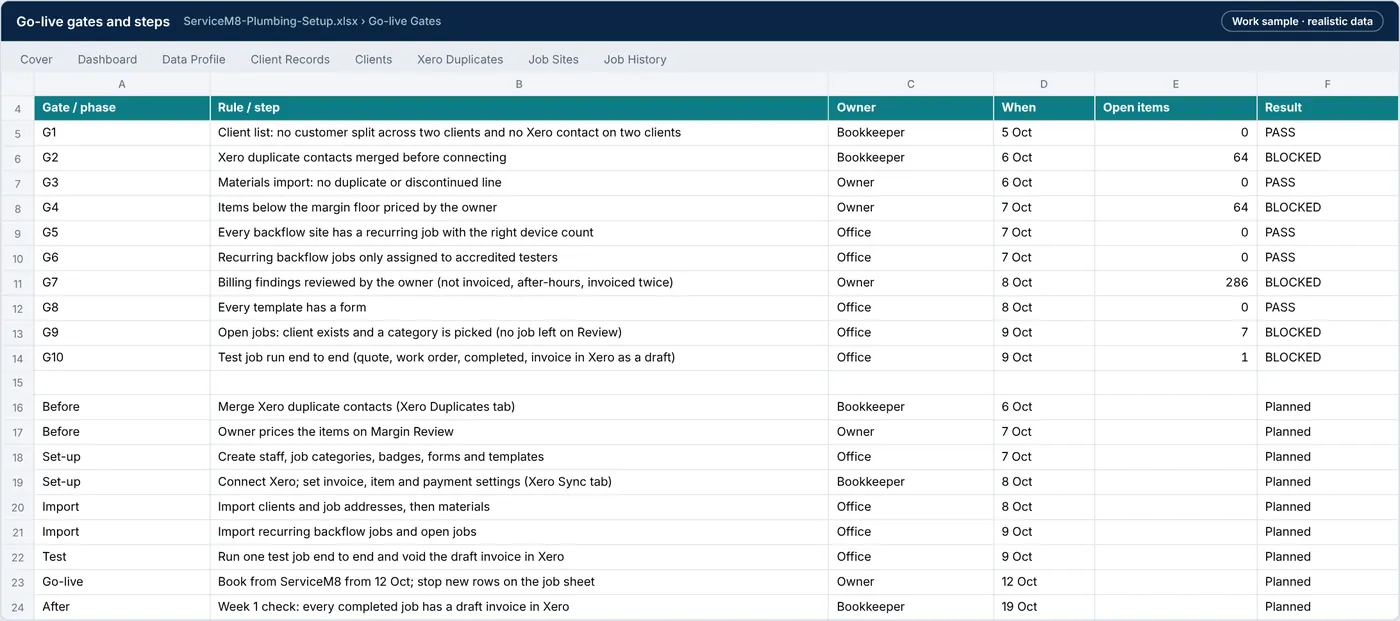Select the 'Test' phase cell

pos(122,557)
